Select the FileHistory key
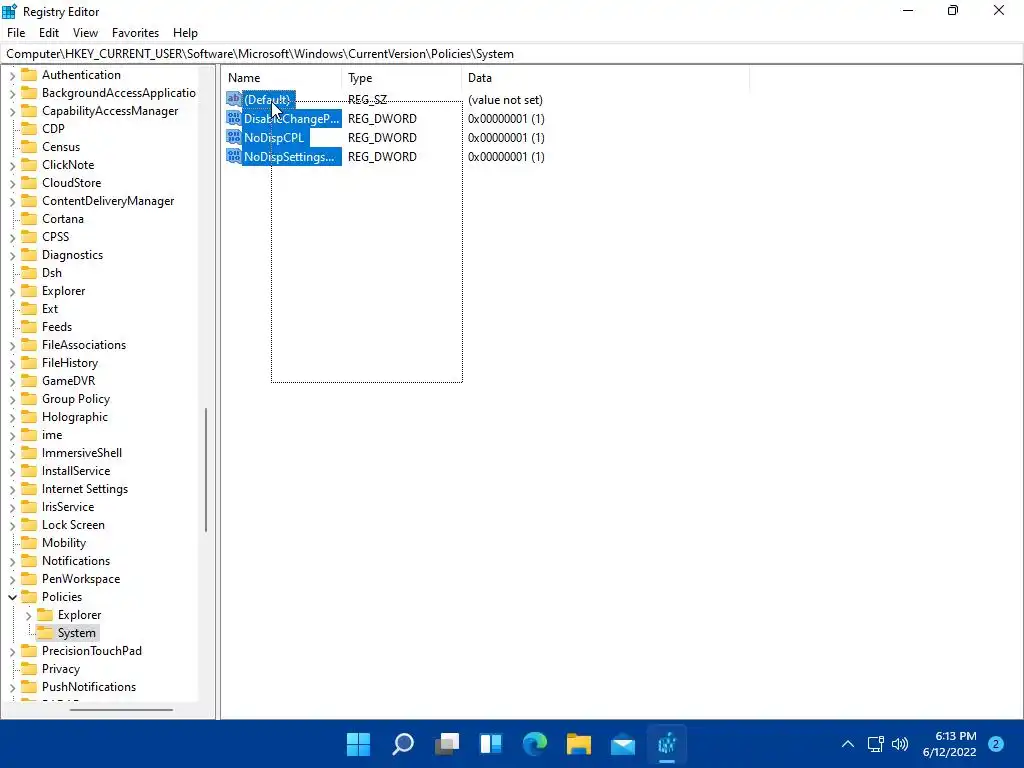 70,362
